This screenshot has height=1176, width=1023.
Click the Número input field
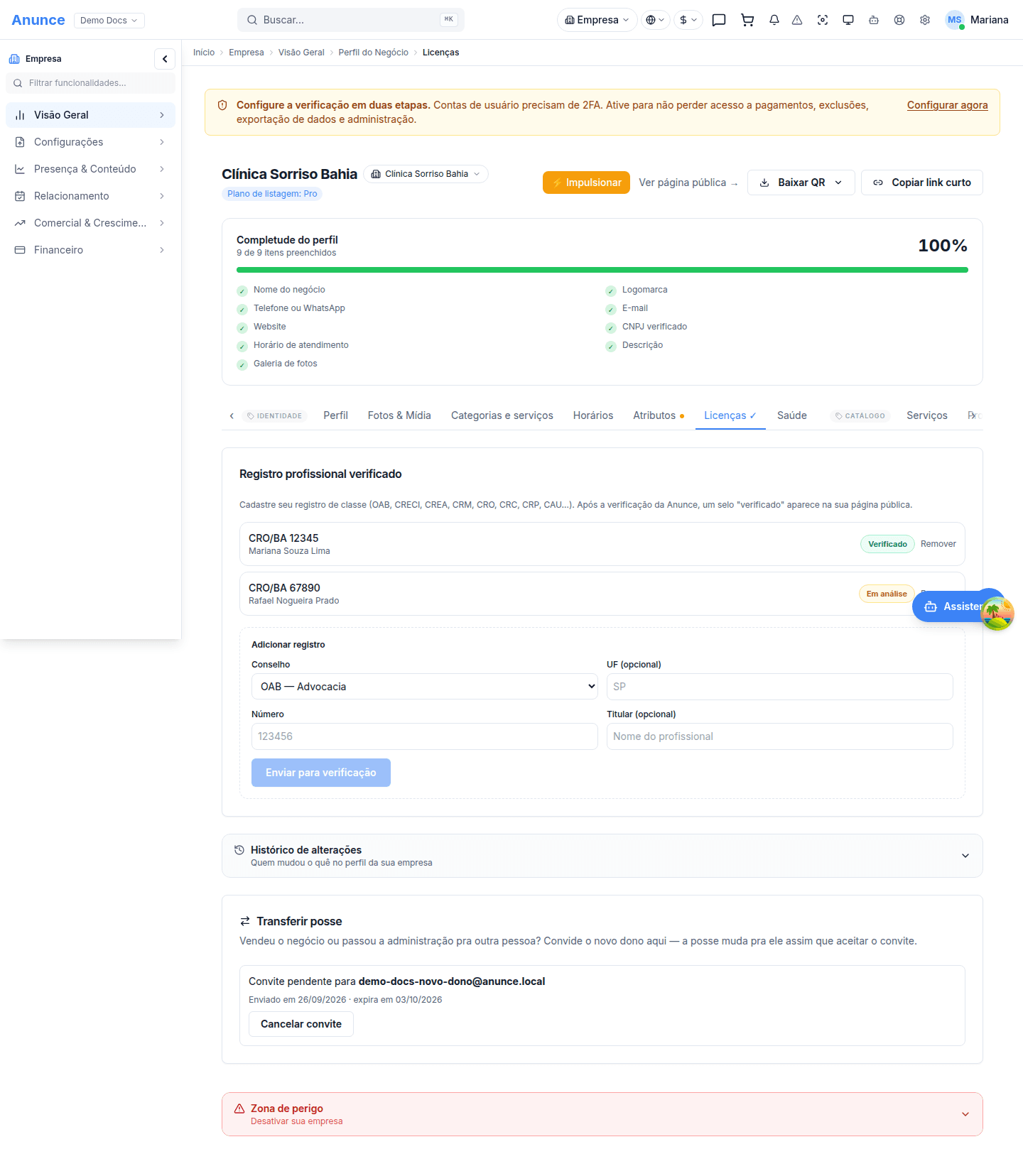pos(425,736)
